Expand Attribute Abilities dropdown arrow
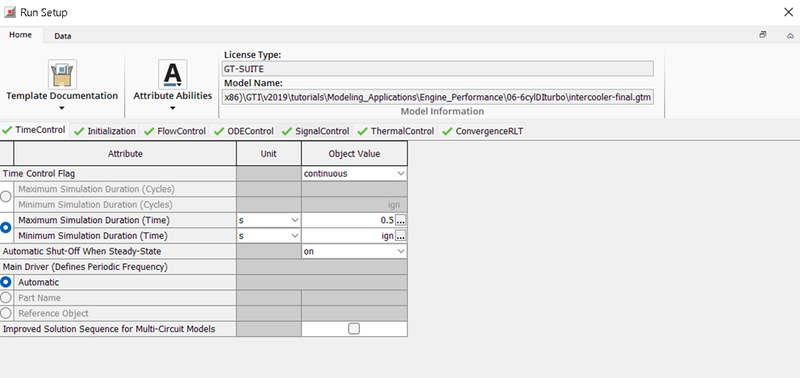The height and width of the screenshot is (378, 800). (x=172, y=108)
